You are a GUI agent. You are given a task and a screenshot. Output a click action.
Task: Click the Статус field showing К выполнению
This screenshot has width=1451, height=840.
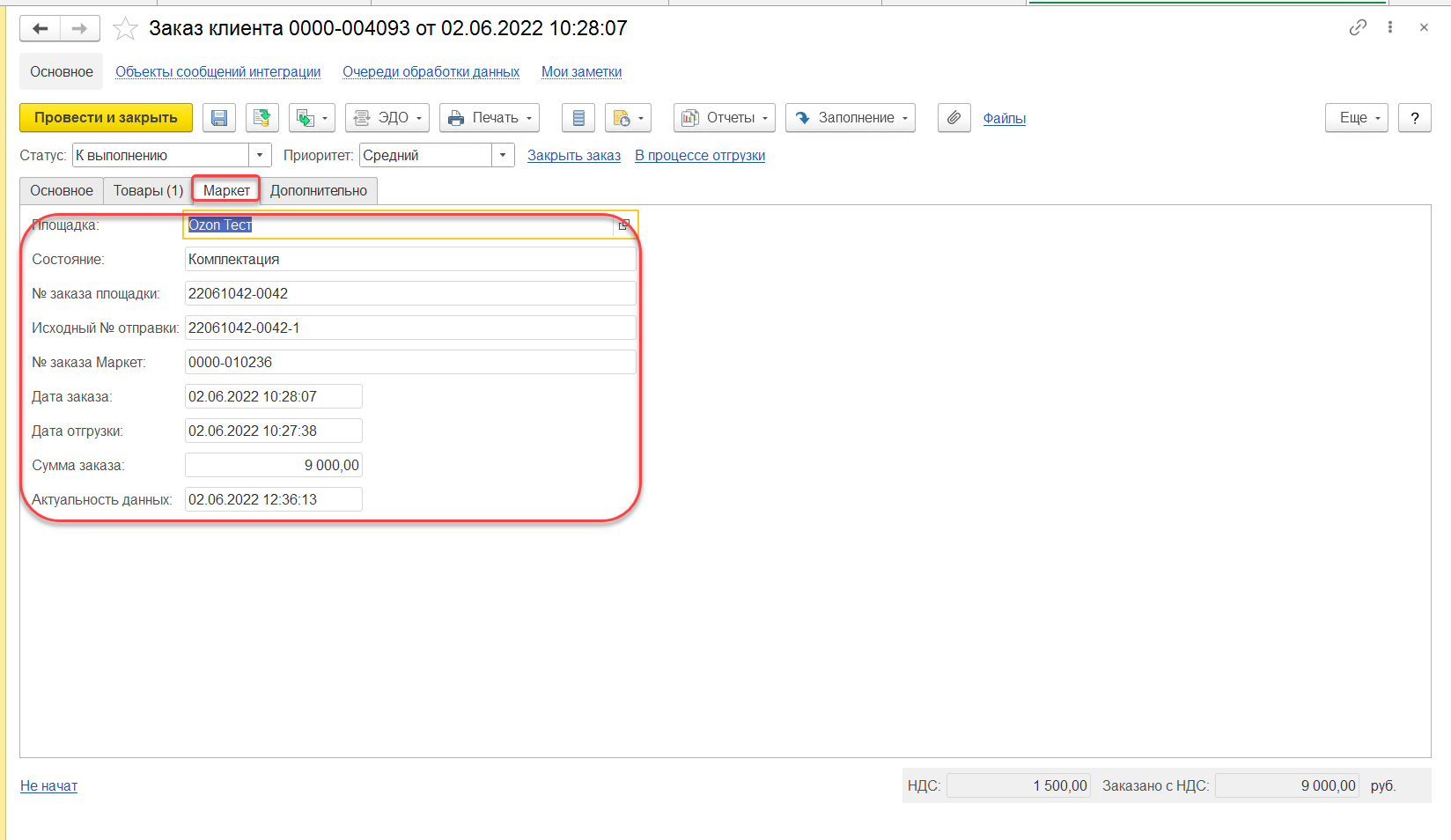tap(161, 156)
